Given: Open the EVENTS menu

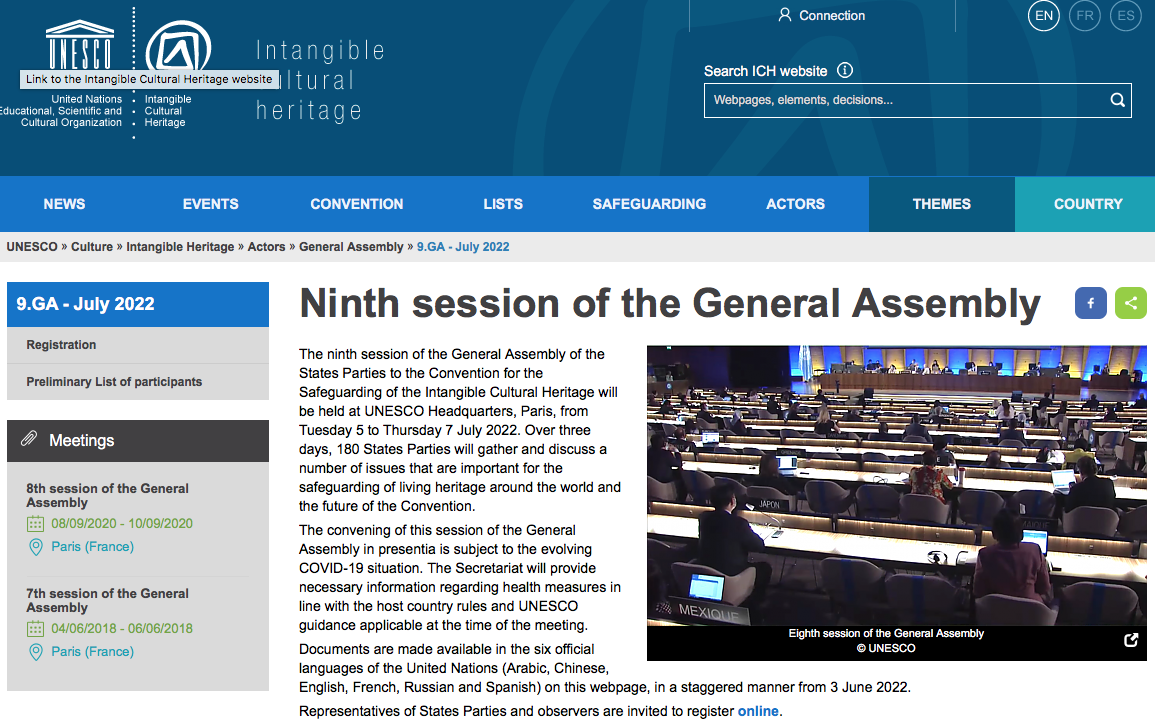Looking at the screenshot, I should pos(211,204).
